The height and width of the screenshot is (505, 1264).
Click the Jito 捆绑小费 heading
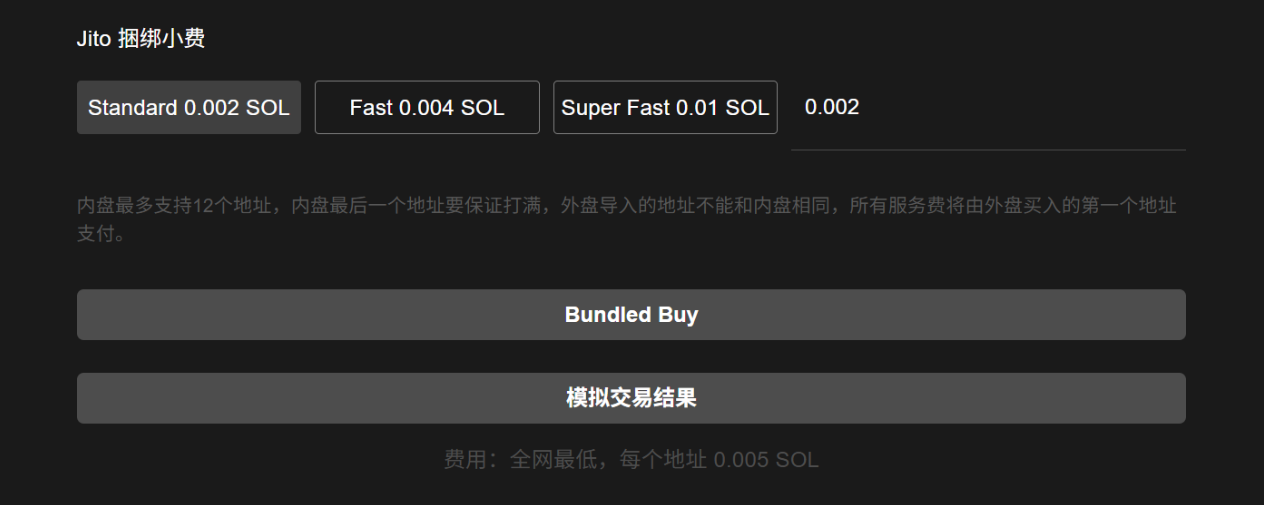(141, 39)
